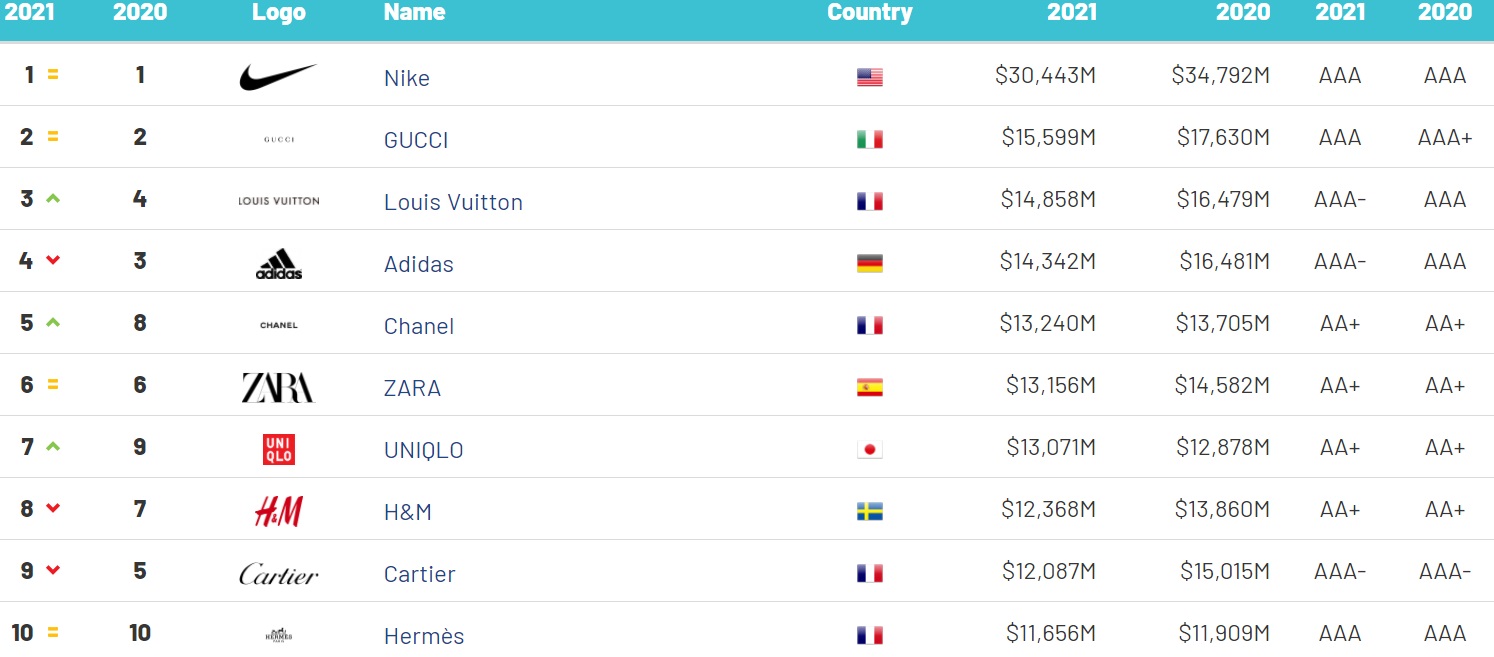Open the Chanel name link
The width and height of the screenshot is (1494, 657).
(419, 326)
